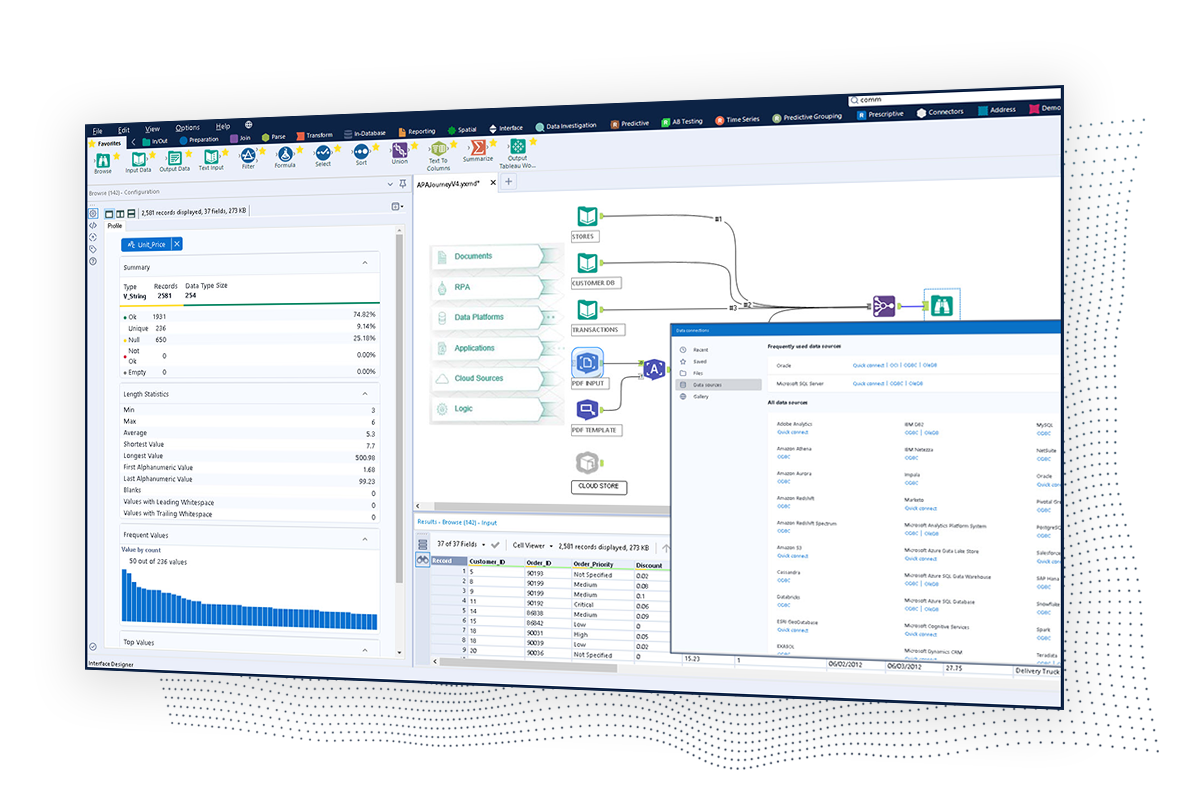The height and width of the screenshot is (797, 1179).
Task: Select the Browse tool in Favorites
Action: click(104, 160)
